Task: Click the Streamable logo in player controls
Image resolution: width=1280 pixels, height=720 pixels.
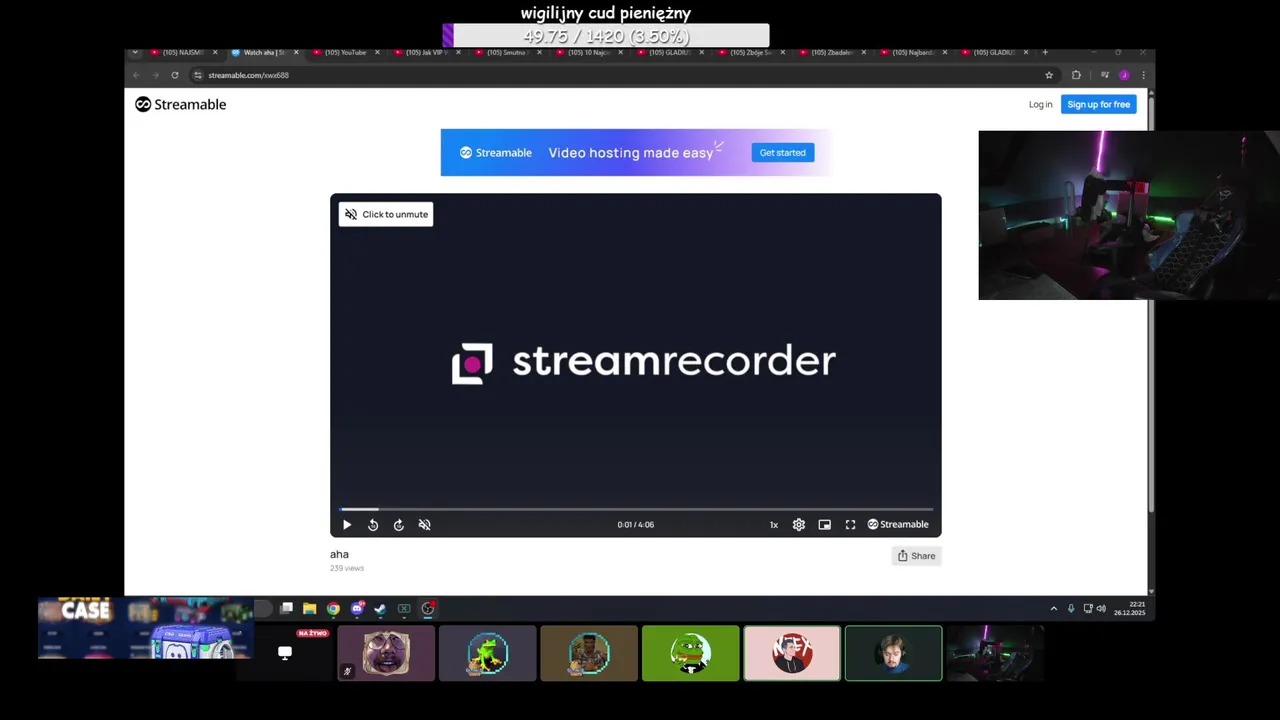Action: point(898,525)
